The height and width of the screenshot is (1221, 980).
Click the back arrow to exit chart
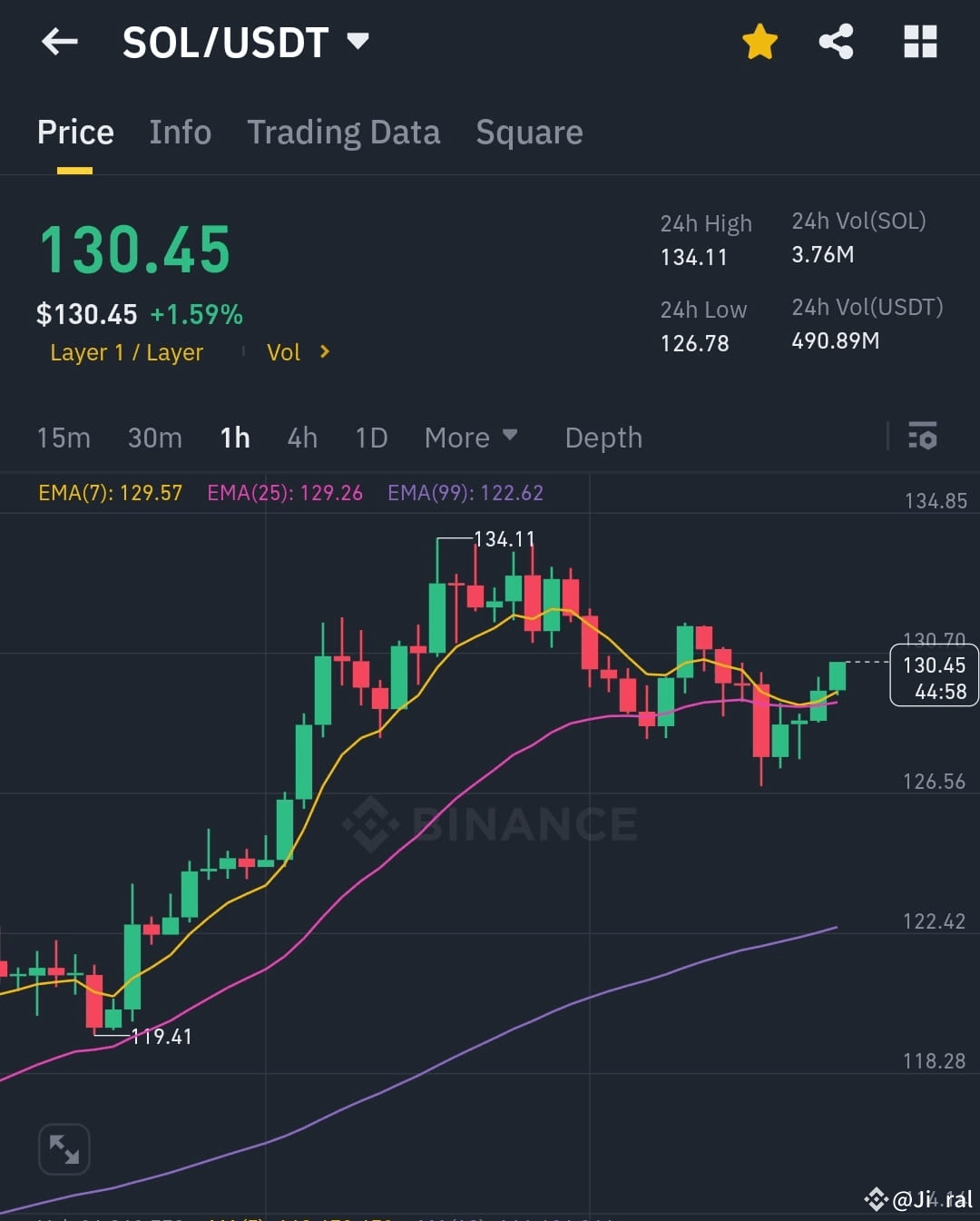pyautogui.click(x=60, y=42)
